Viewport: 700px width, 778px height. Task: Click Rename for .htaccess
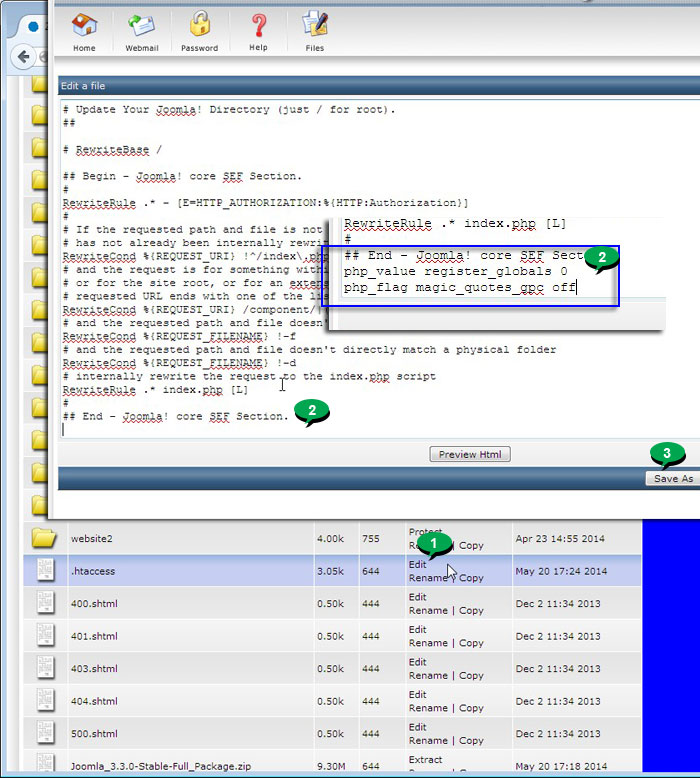(x=428, y=578)
